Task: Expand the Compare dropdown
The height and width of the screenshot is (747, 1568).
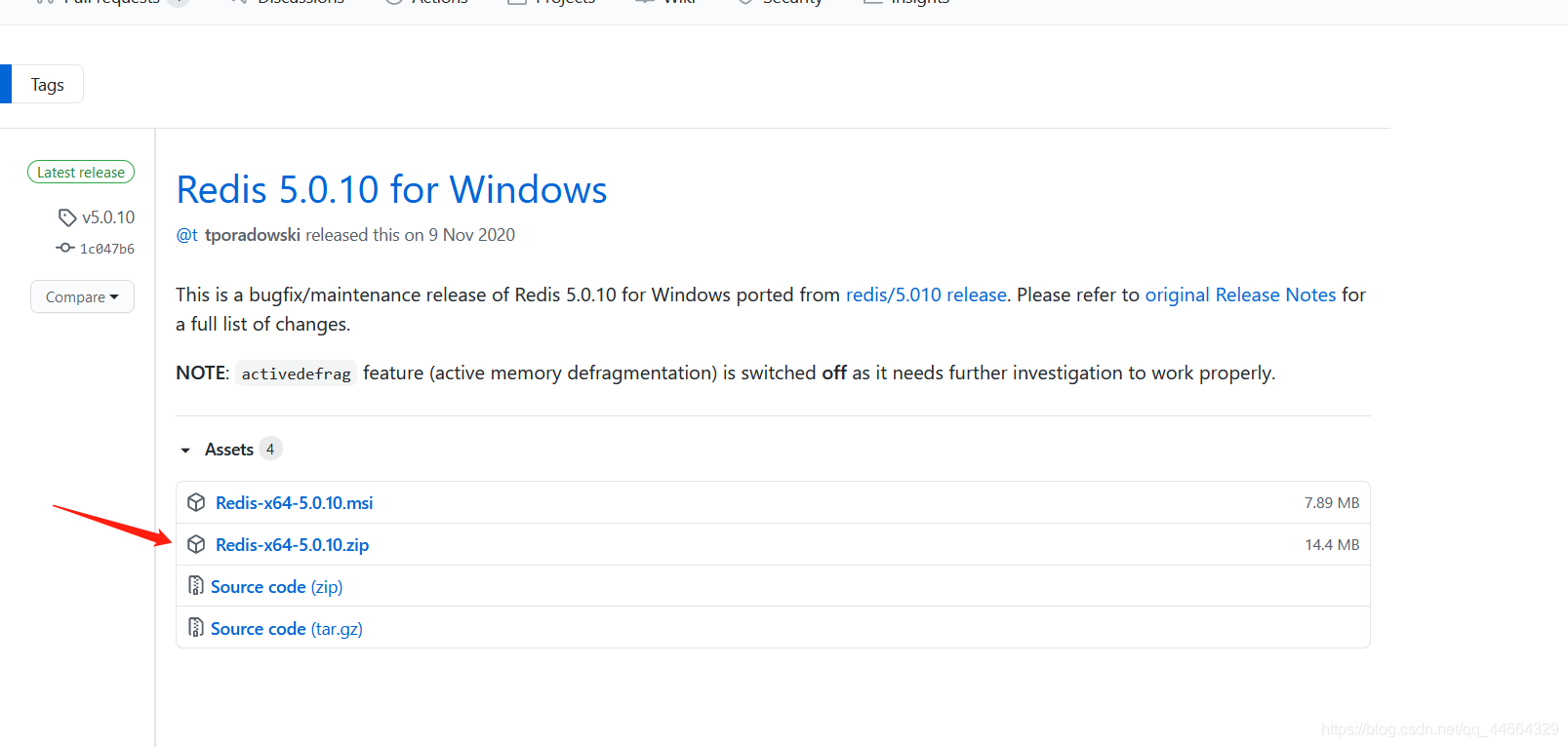Action: (82, 296)
